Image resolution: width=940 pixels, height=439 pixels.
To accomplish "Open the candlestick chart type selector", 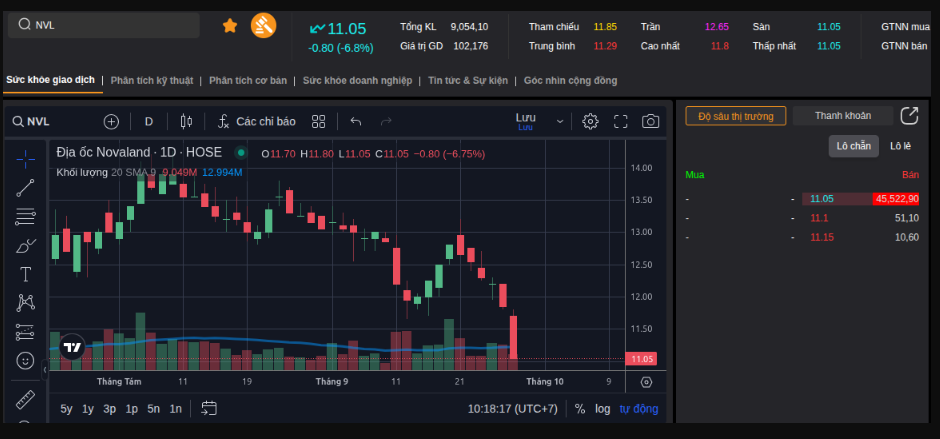I will (186, 121).
